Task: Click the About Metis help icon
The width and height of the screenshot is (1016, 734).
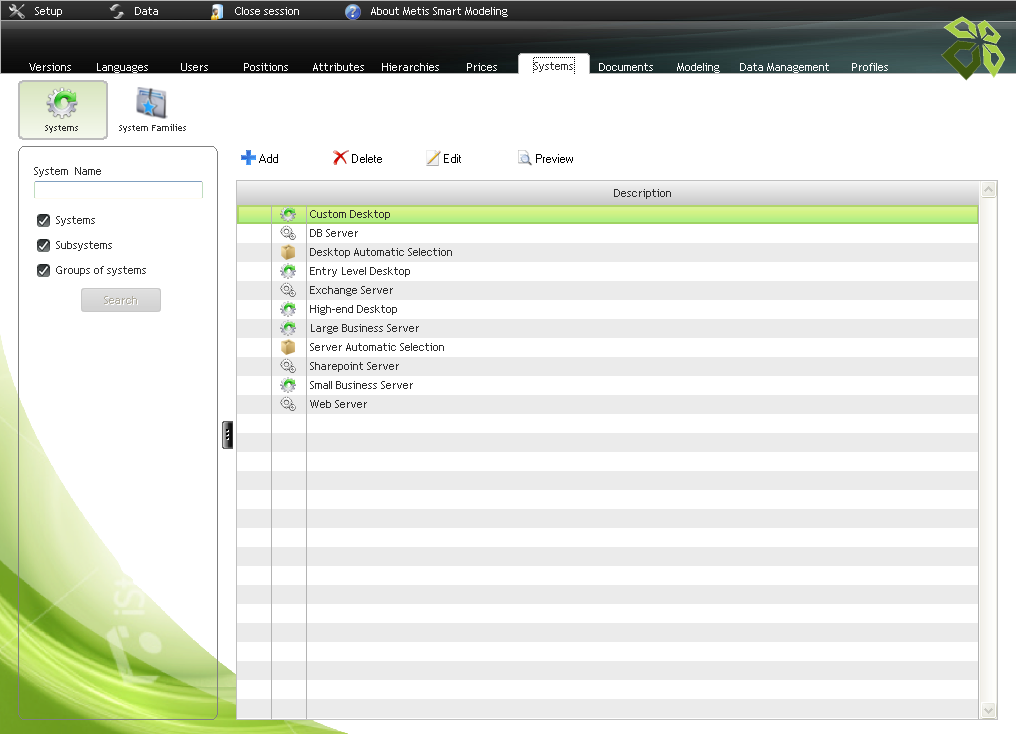Action: click(352, 12)
